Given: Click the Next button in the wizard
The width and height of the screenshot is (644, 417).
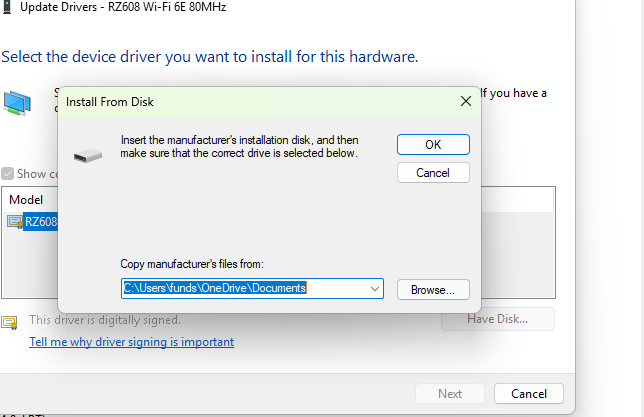Looking at the screenshot, I should pyautogui.click(x=450, y=394).
